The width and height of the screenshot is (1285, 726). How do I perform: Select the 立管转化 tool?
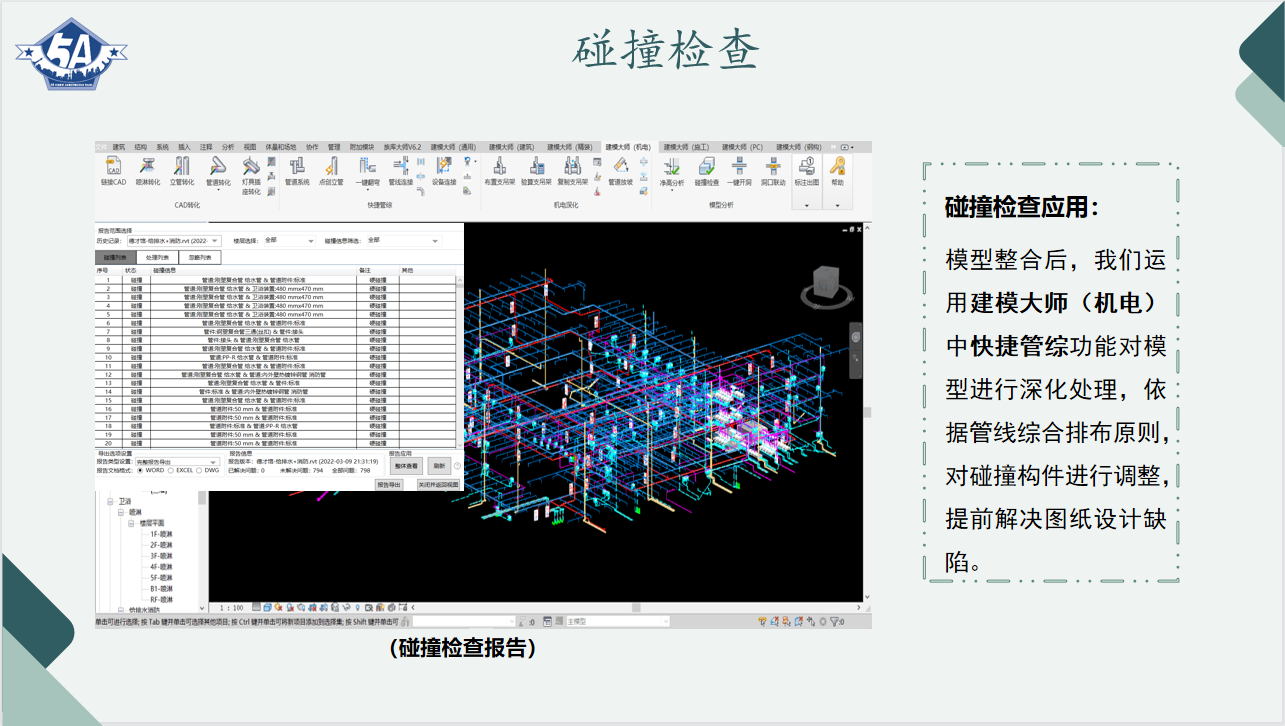(x=182, y=170)
